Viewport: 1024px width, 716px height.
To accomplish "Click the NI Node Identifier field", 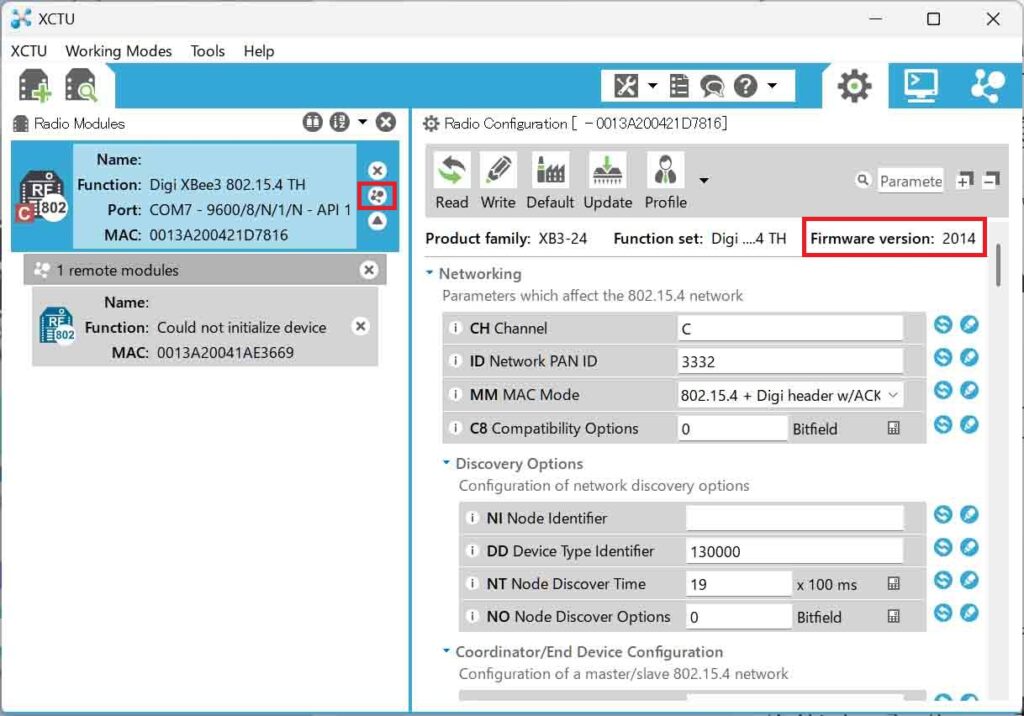I will click(795, 517).
